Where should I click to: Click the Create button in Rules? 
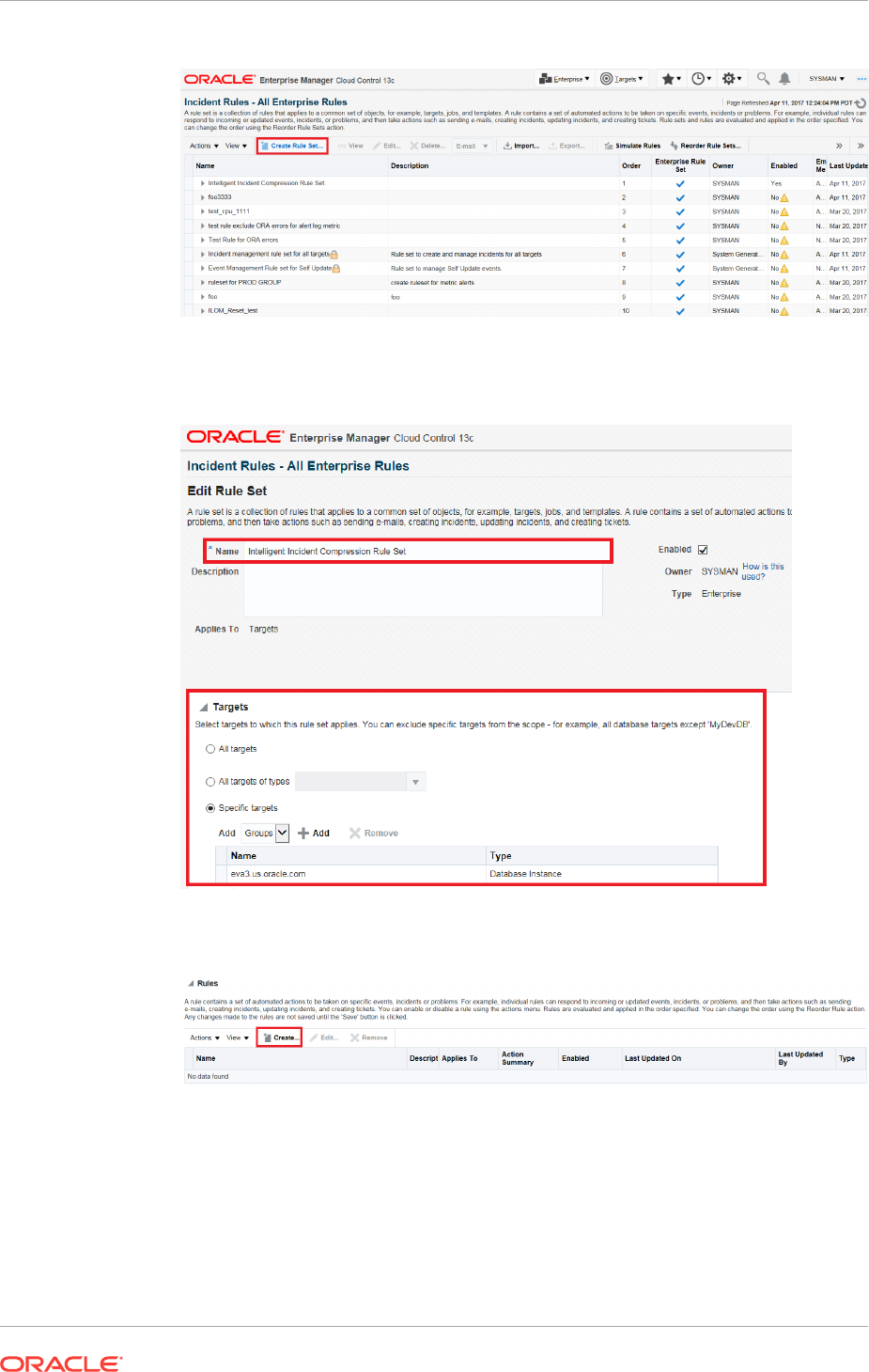click(x=280, y=1037)
